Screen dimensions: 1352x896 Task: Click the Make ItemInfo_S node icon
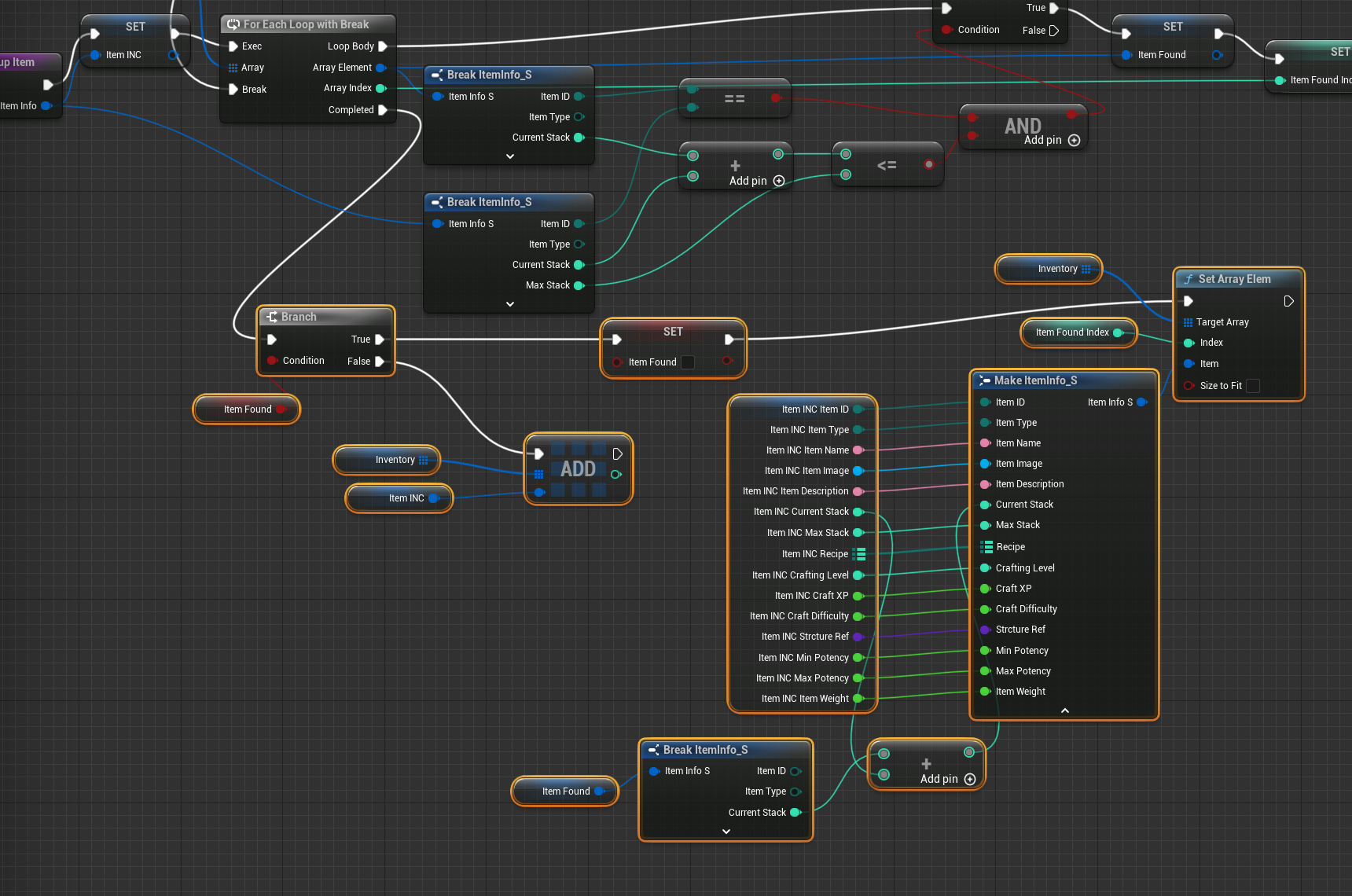point(984,380)
